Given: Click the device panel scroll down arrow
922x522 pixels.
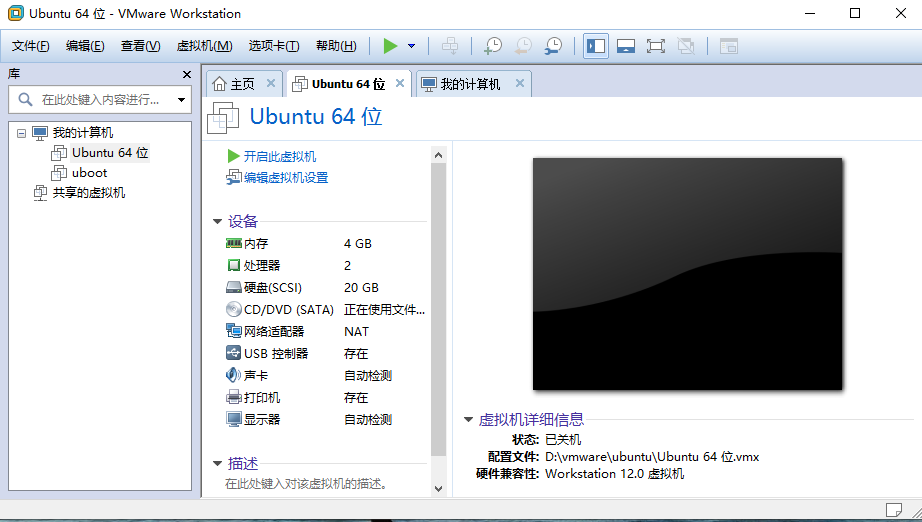Looking at the screenshot, I should click(438, 488).
